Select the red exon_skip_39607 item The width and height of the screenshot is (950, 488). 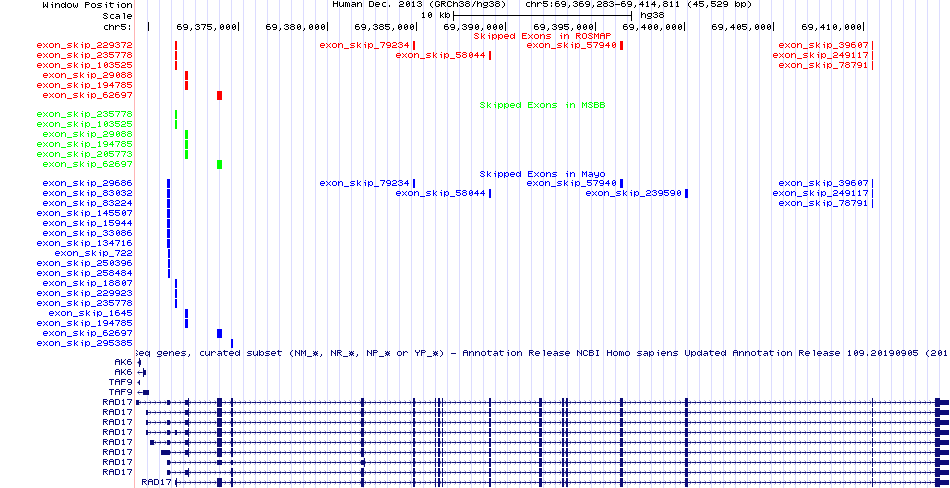coord(824,45)
